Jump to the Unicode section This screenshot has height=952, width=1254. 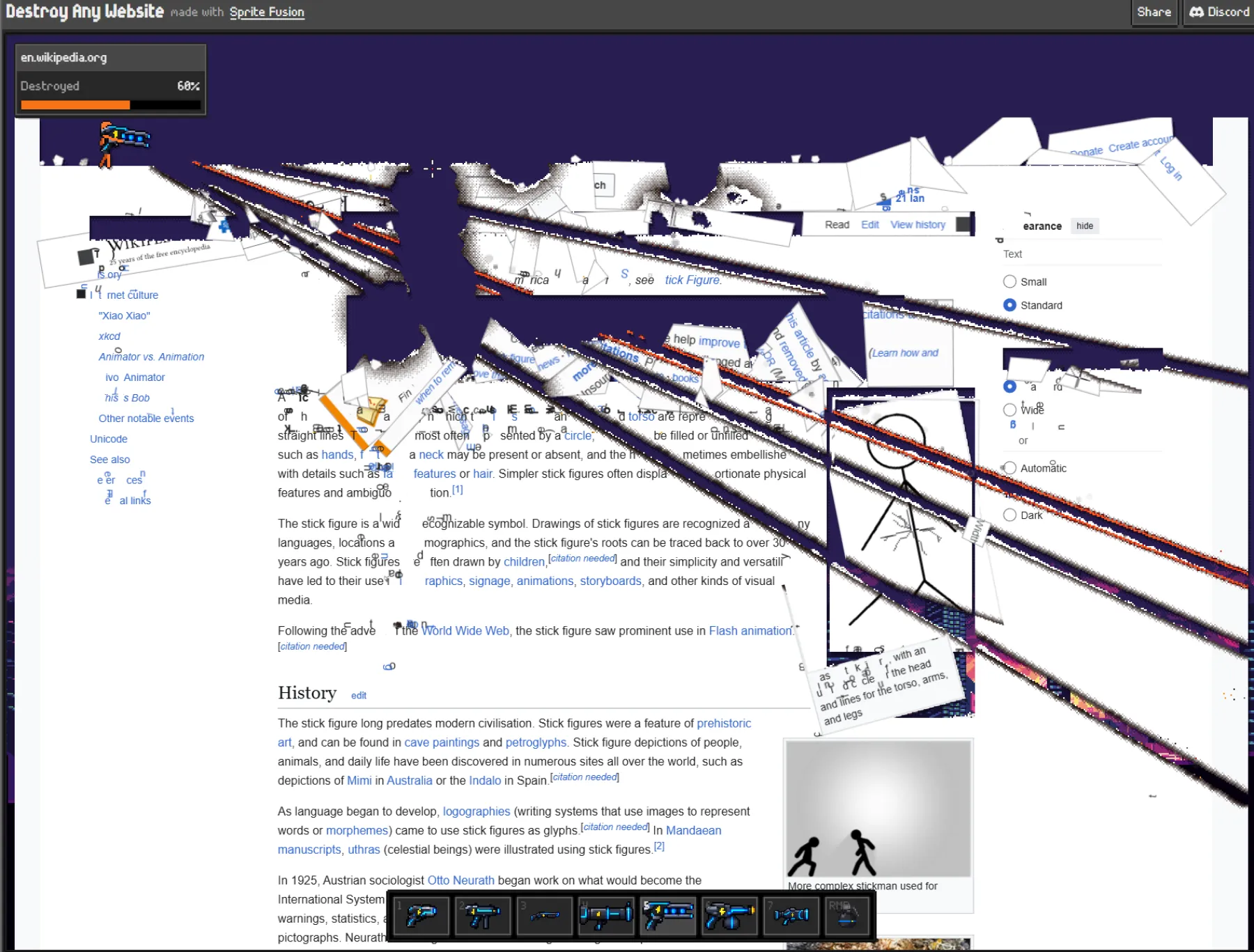[109, 439]
